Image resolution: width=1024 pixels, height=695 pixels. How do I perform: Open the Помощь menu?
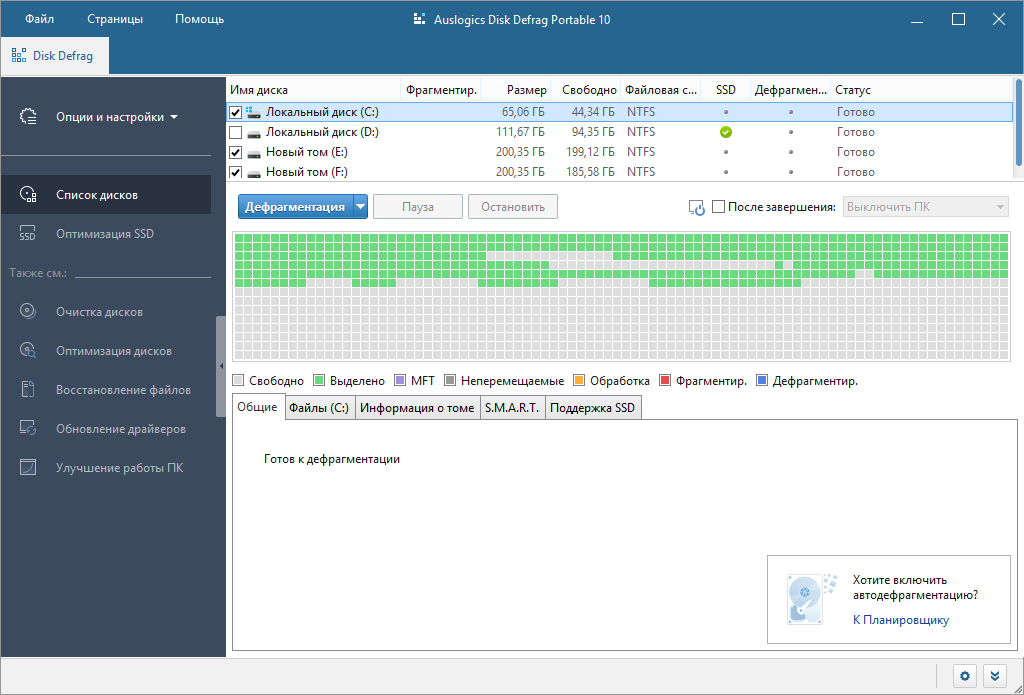pyautogui.click(x=199, y=19)
